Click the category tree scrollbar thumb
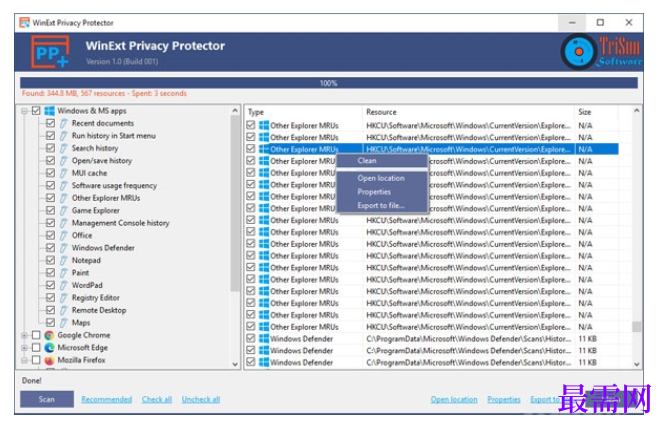670x430 pixels. (235, 203)
